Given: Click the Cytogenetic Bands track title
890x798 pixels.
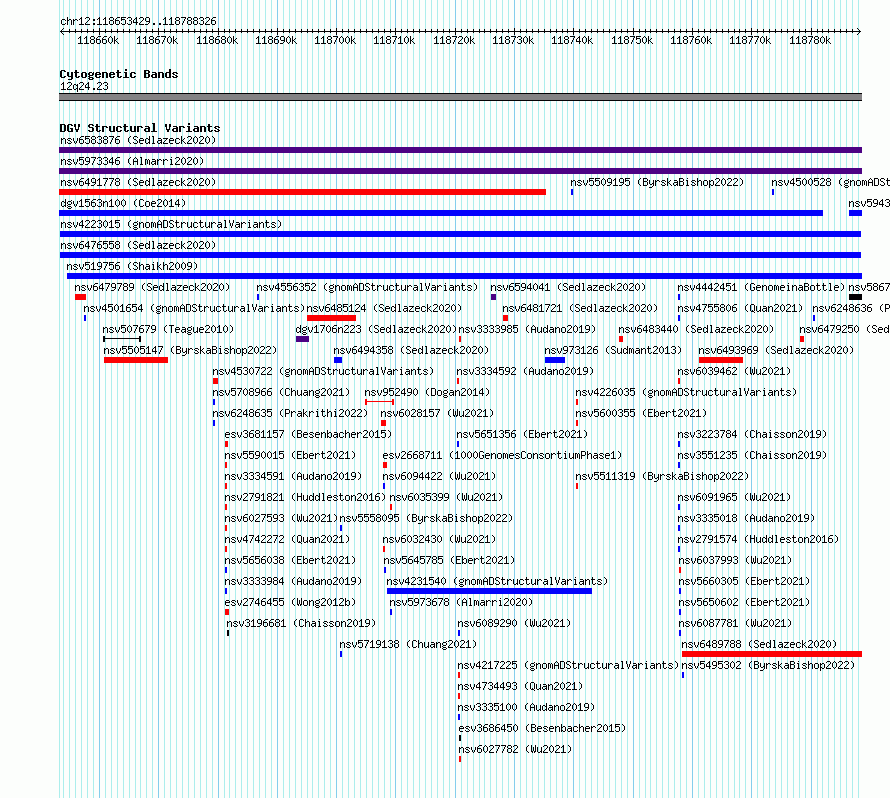Looking at the screenshot, I should [x=119, y=74].
